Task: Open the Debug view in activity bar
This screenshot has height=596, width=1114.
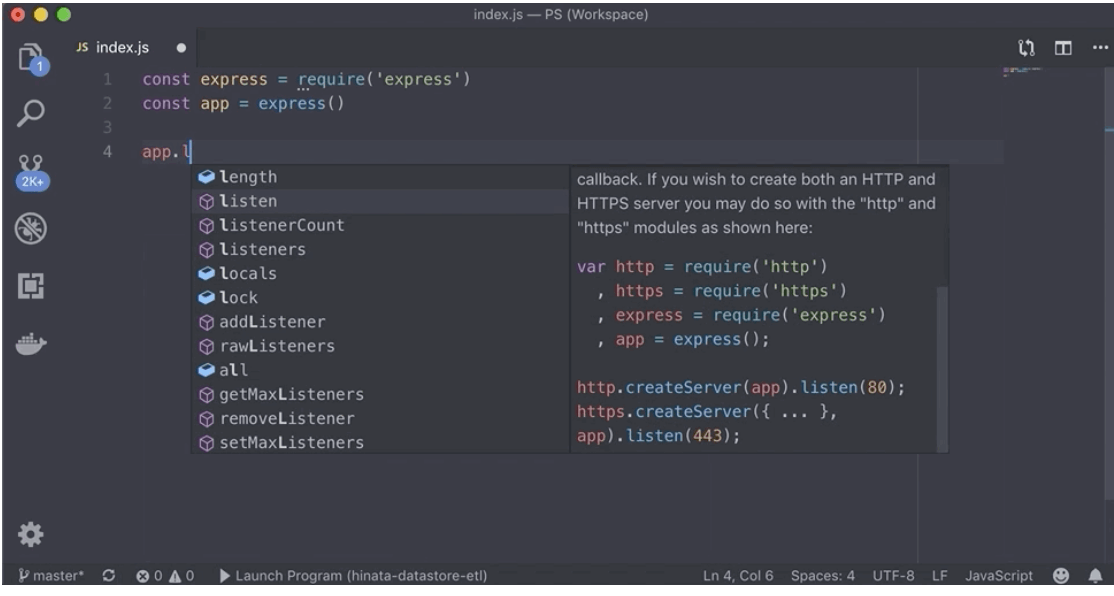Action: 31,229
